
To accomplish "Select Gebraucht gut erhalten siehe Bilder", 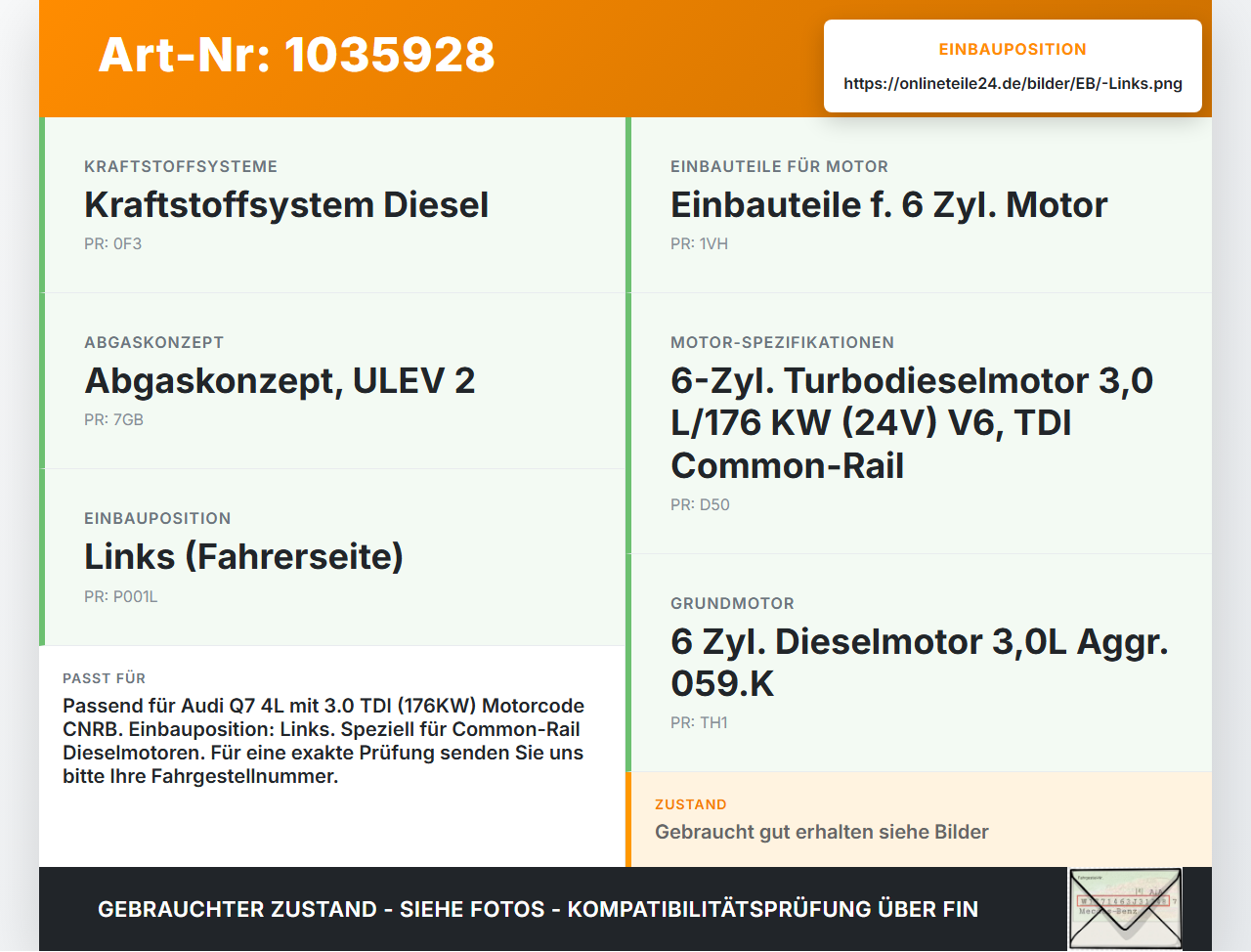I will (822, 832).
